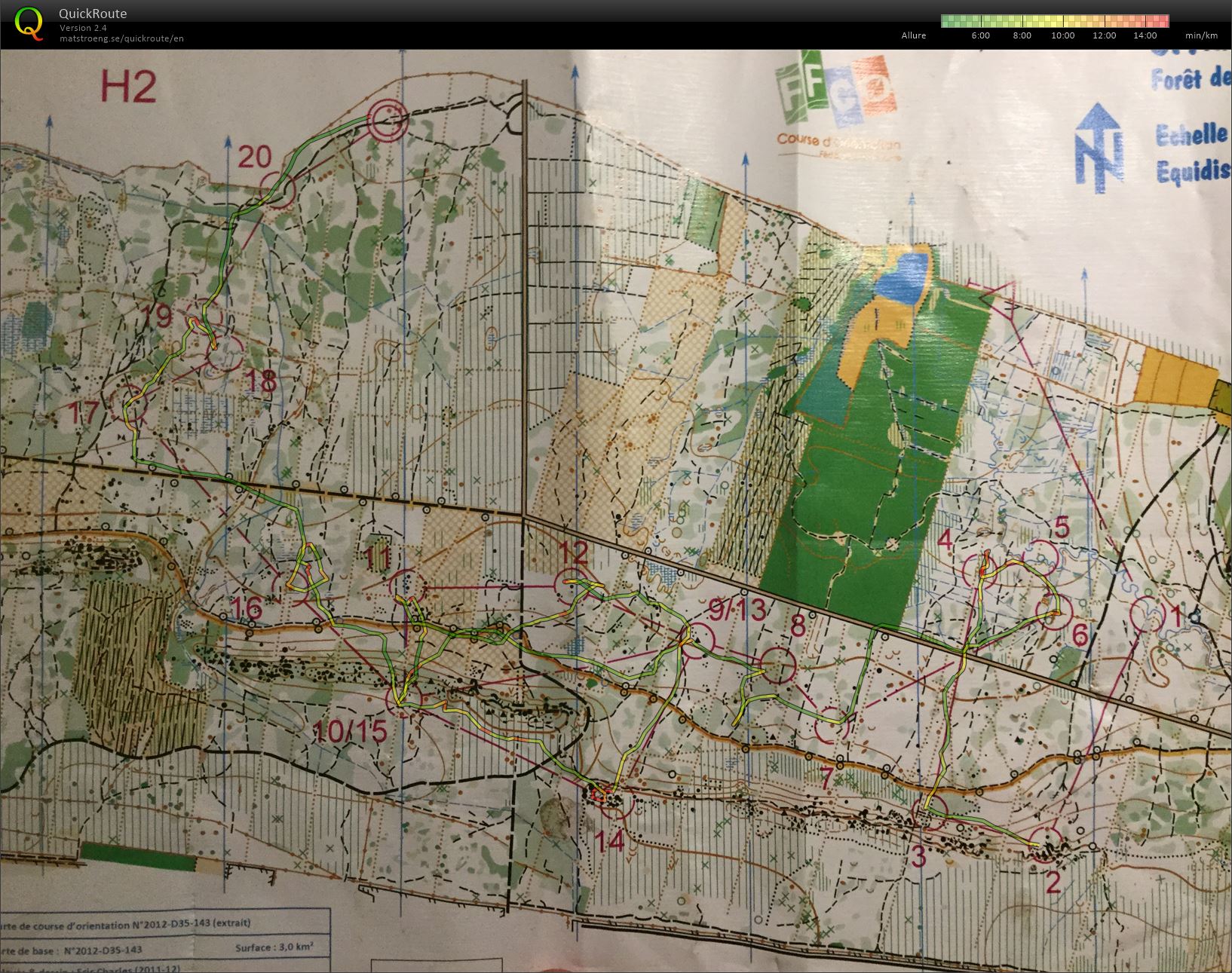The width and height of the screenshot is (1232, 973).
Task: Click control number 20 on map
Action: click(255, 157)
